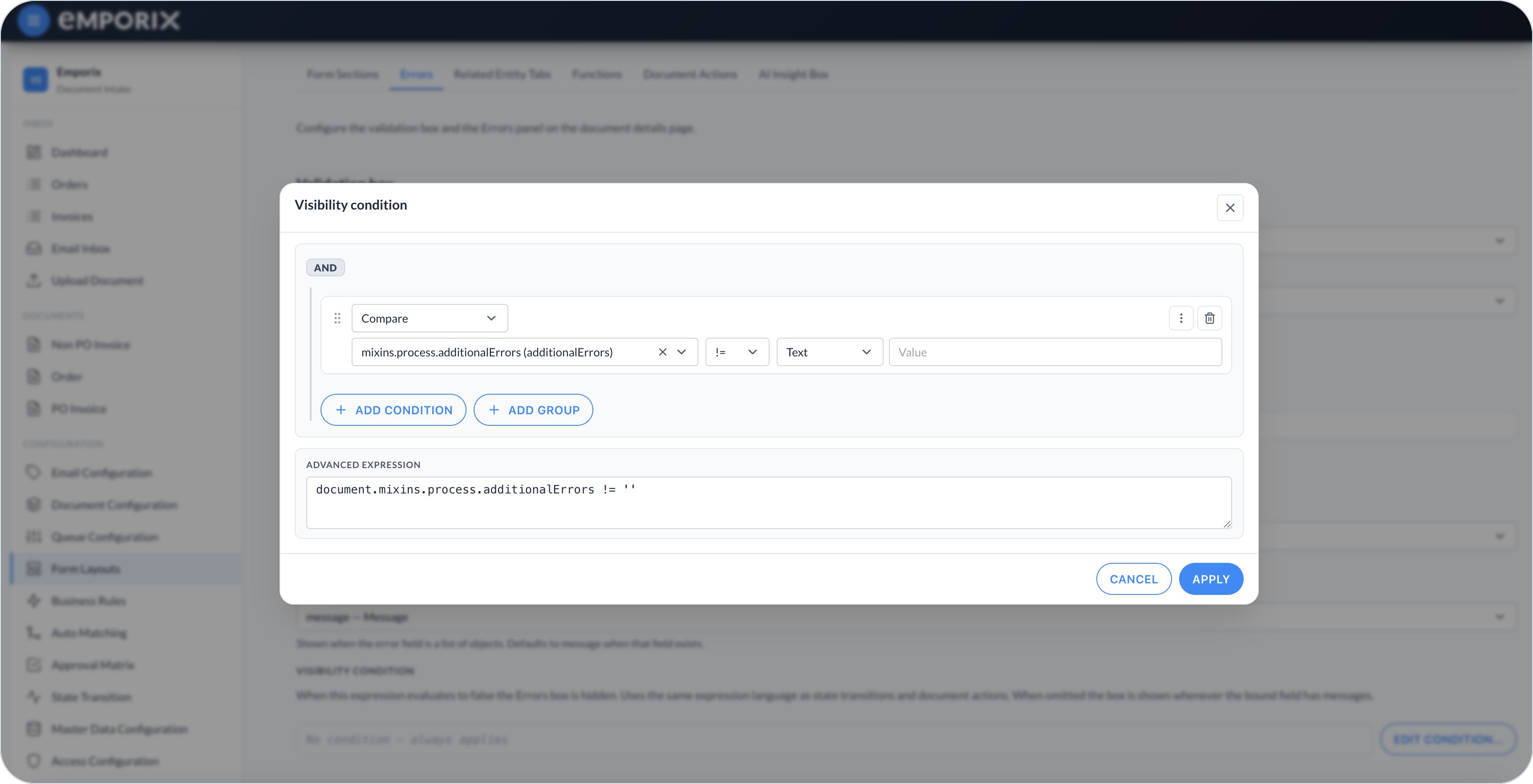Close the Visibility condition dialog
Screen dimensions: 1533x784
pyautogui.click(x=1229, y=208)
